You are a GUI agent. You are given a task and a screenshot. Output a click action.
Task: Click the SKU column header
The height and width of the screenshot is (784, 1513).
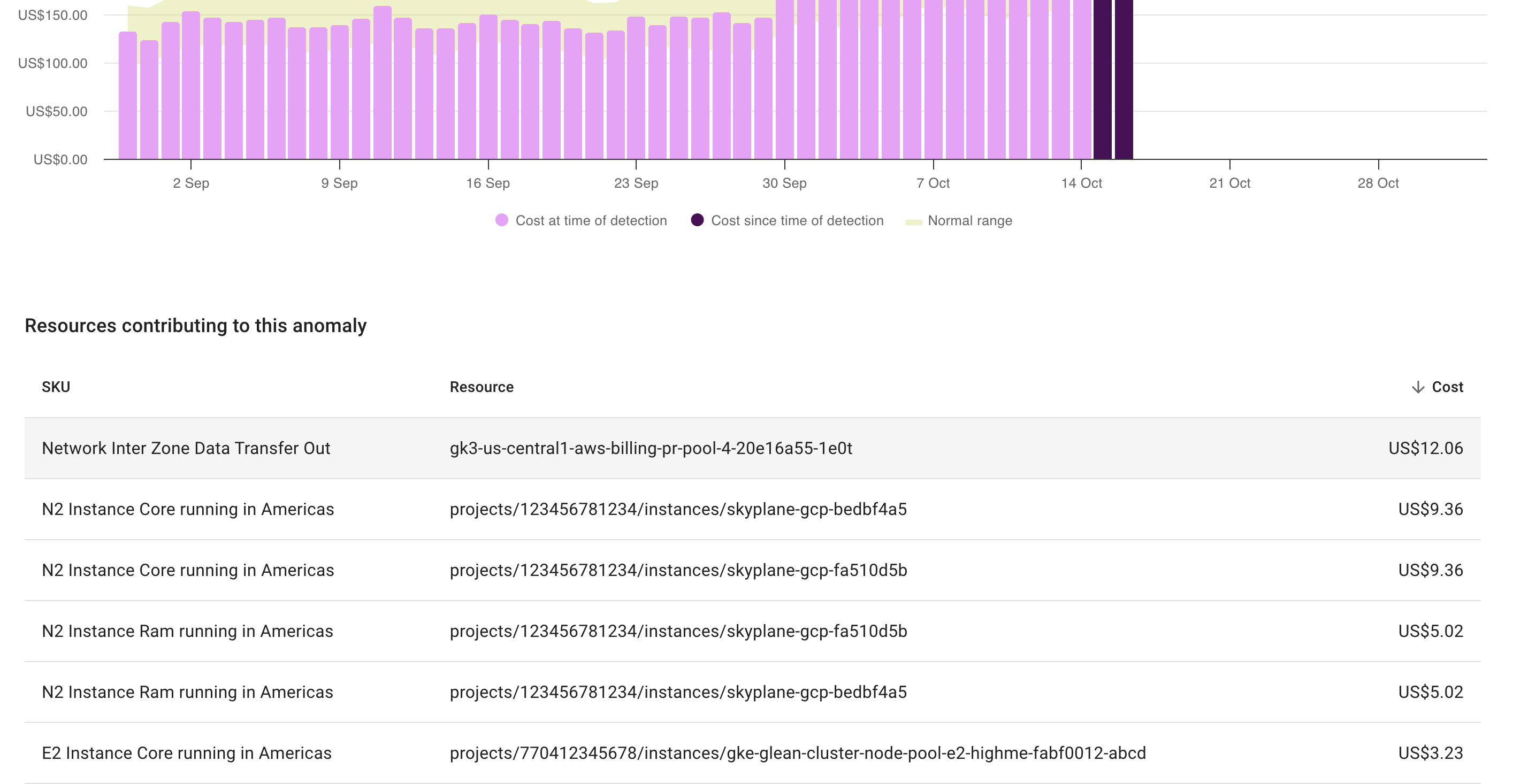point(56,387)
